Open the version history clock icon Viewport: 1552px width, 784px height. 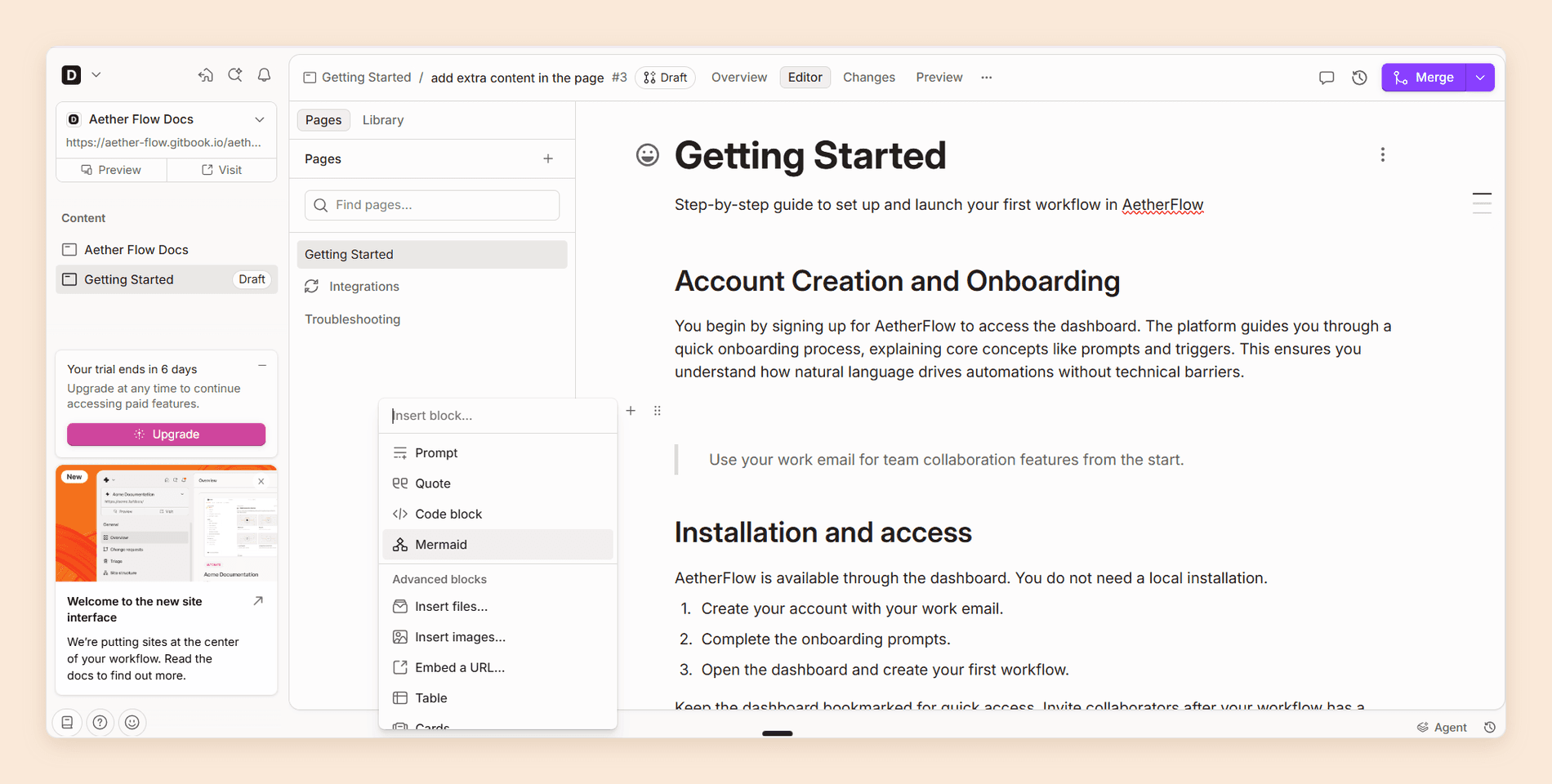1359,78
